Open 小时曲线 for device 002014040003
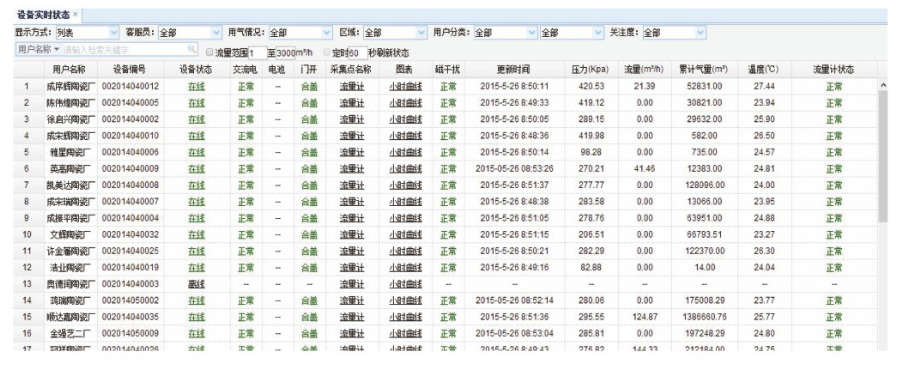 [405, 285]
